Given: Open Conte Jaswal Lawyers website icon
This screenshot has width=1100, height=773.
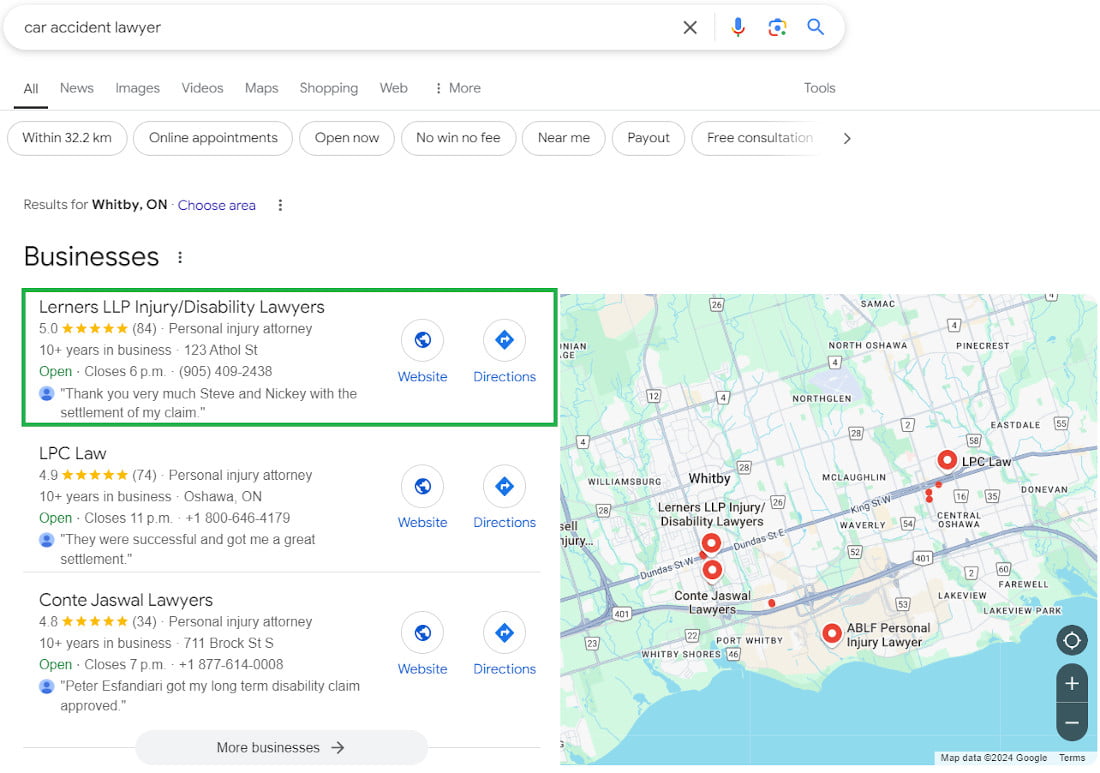Looking at the screenshot, I should click(x=422, y=633).
